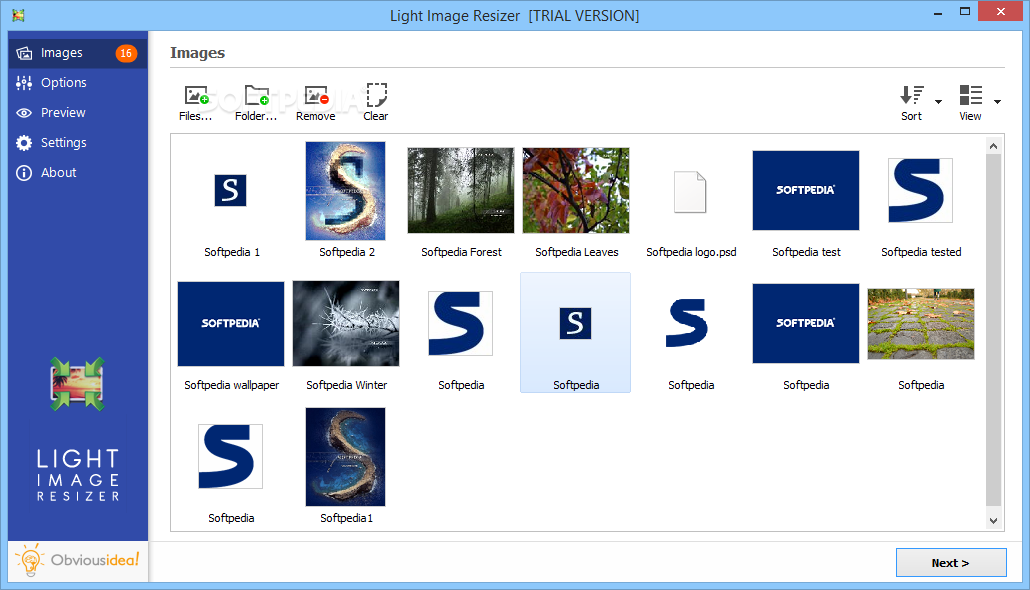Expand the Sort dropdown arrow
1030x590 pixels.
(938, 102)
